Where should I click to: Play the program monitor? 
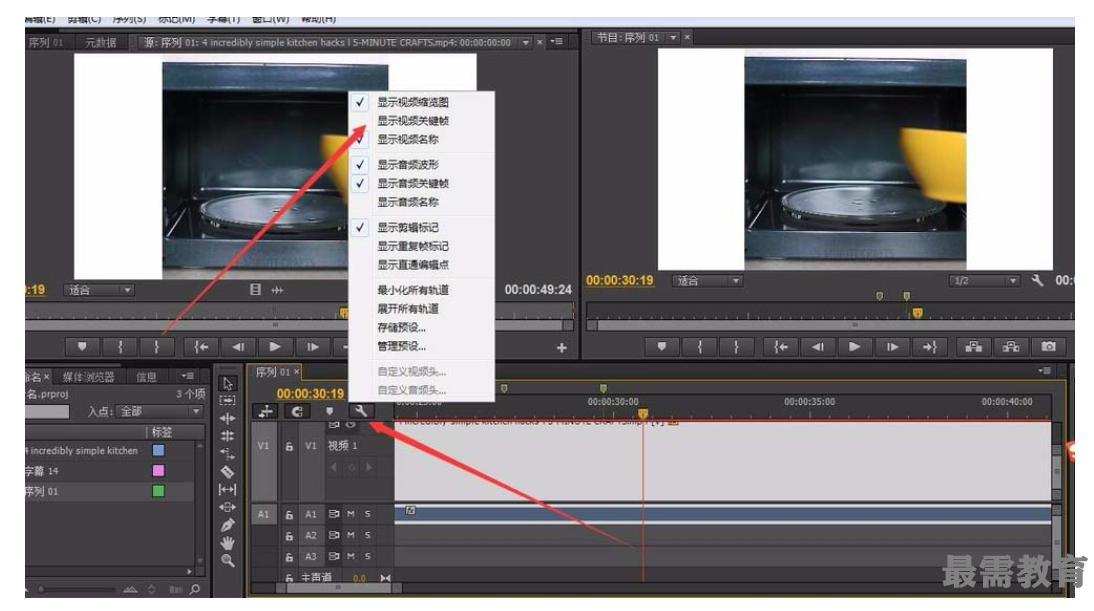(x=854, y=347)
